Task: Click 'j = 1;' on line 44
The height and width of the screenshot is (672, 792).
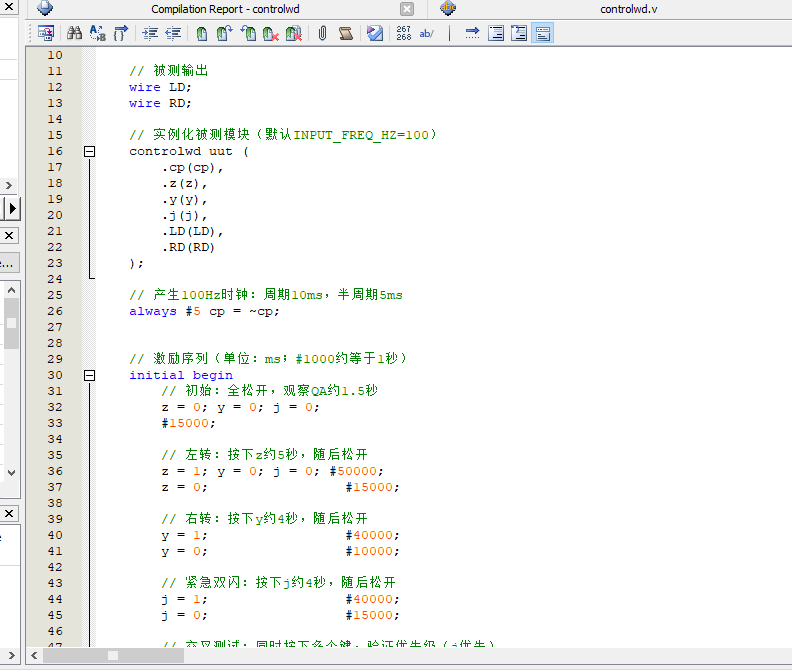Action: click(x=184, y=599)
